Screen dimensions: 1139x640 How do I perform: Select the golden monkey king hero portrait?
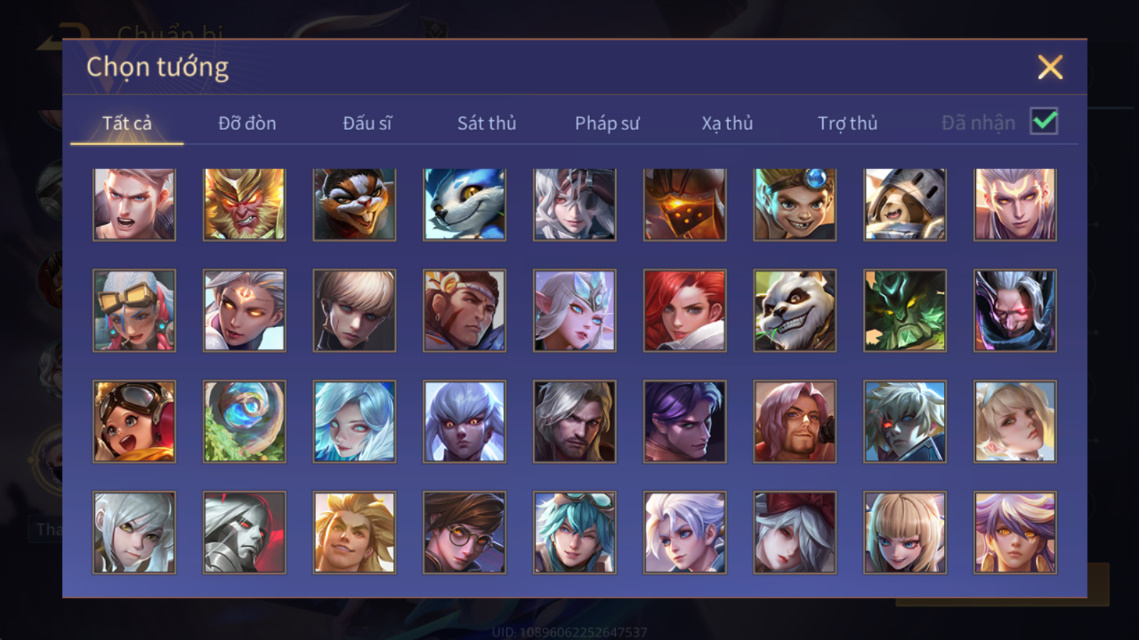click(244, 204)
